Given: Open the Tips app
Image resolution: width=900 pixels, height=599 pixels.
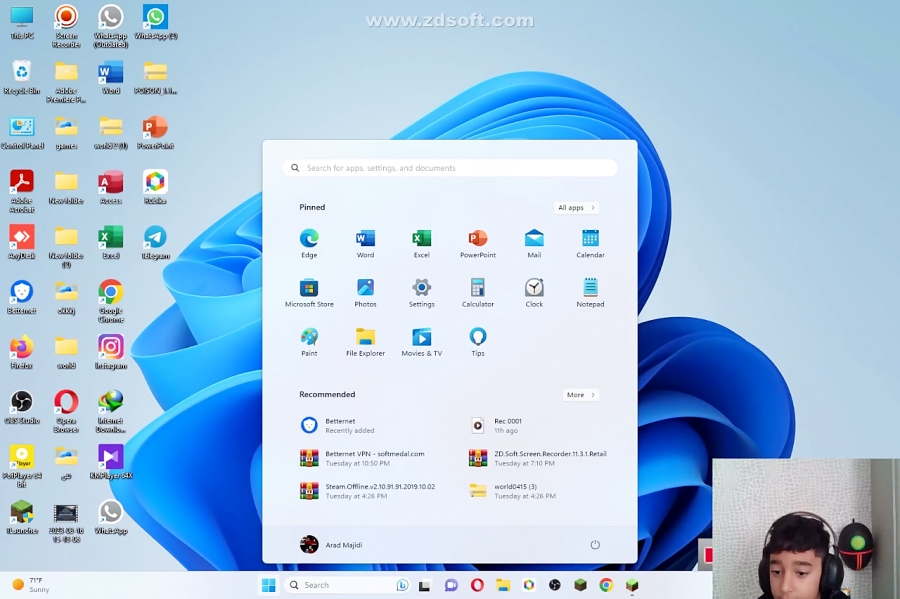Looking at the screenshot, I should click(478, 342).
